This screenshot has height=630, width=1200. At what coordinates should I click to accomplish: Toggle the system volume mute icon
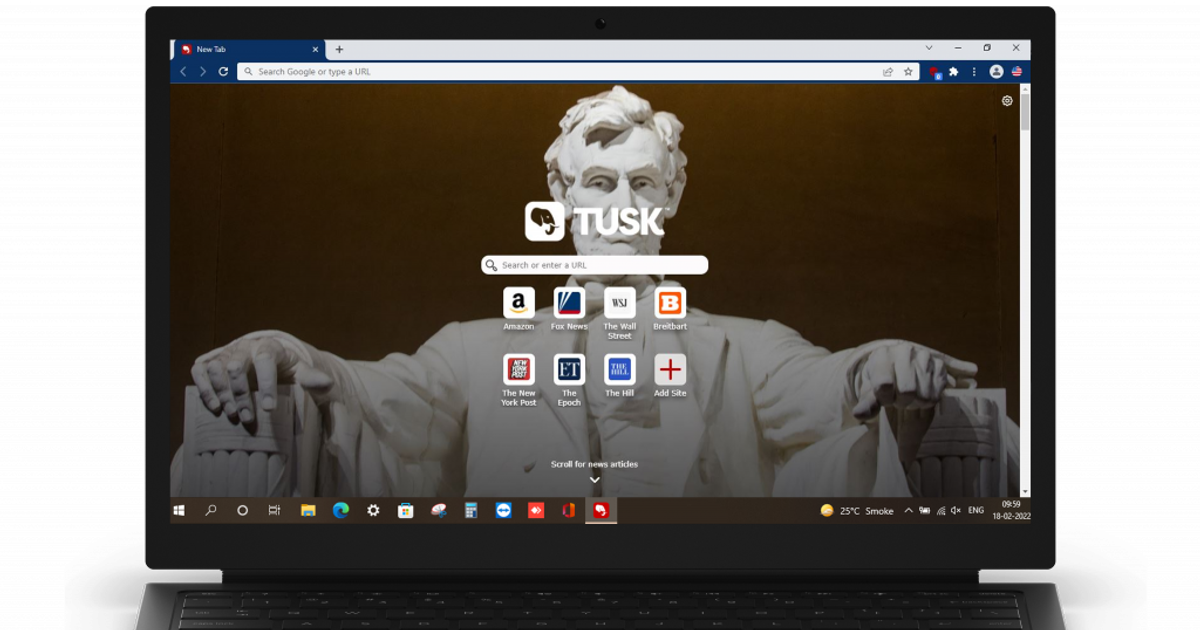pos(955,510)
